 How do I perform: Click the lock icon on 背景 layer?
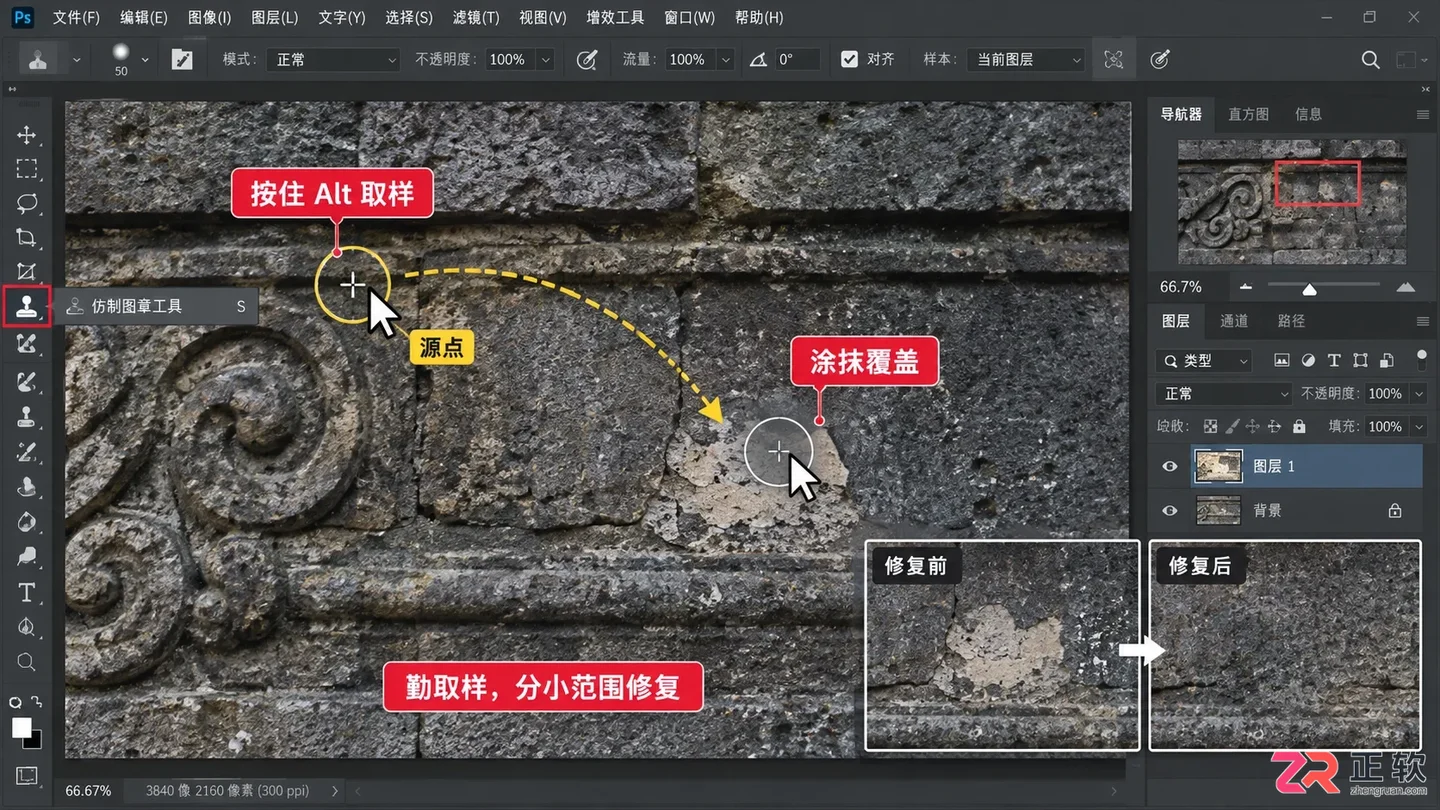coord(1395,511)
